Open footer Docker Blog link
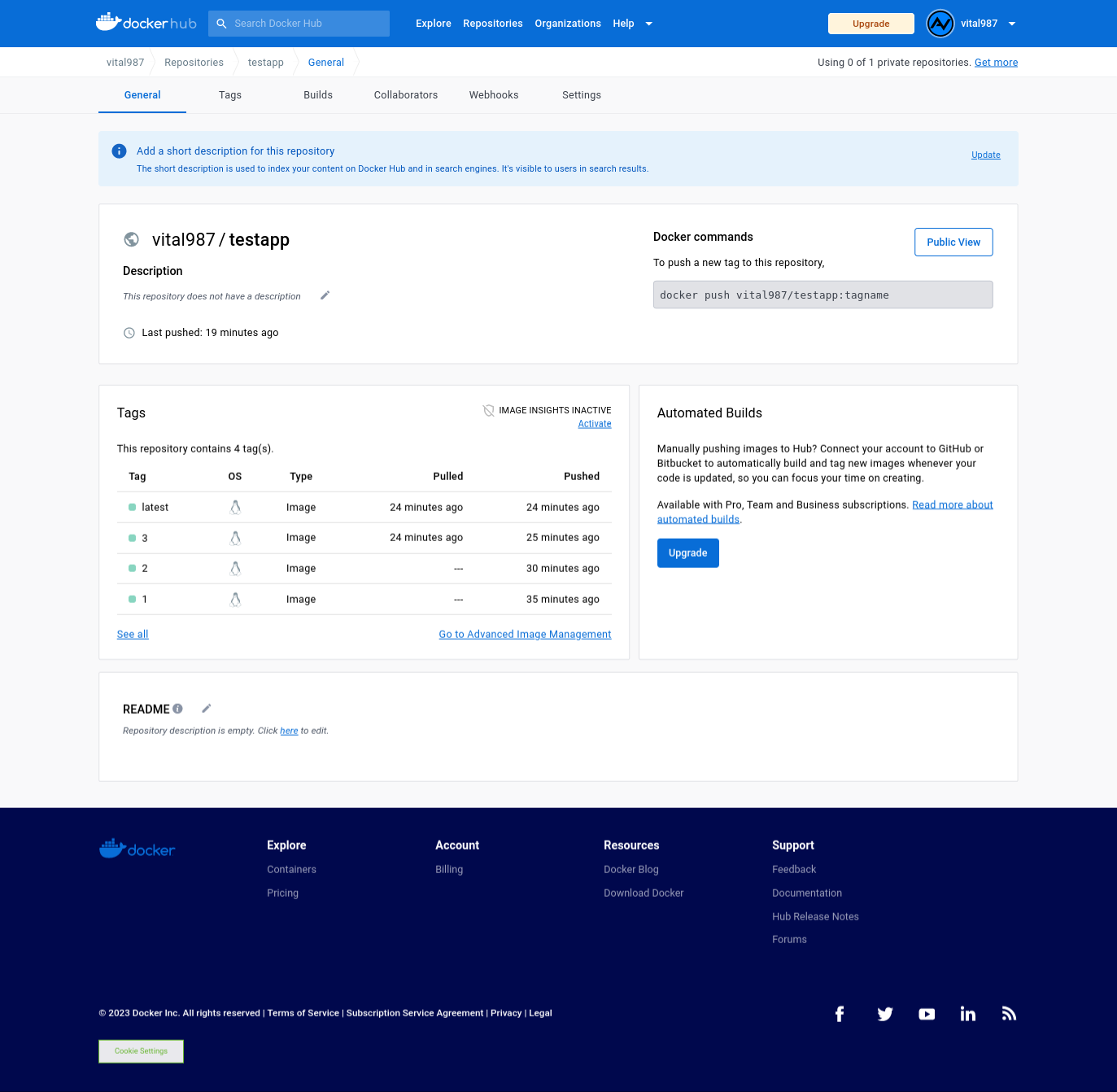 631,870
